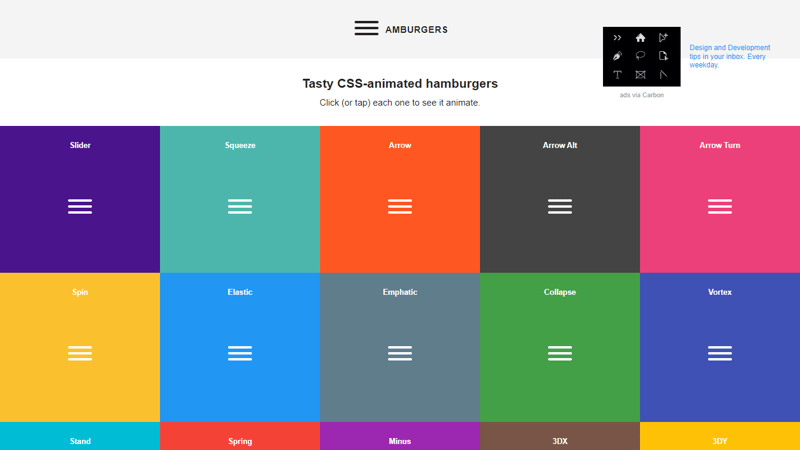Click the brown 3DX tile
The width and height of the screenshot is (800, 450).
(560, 437)
